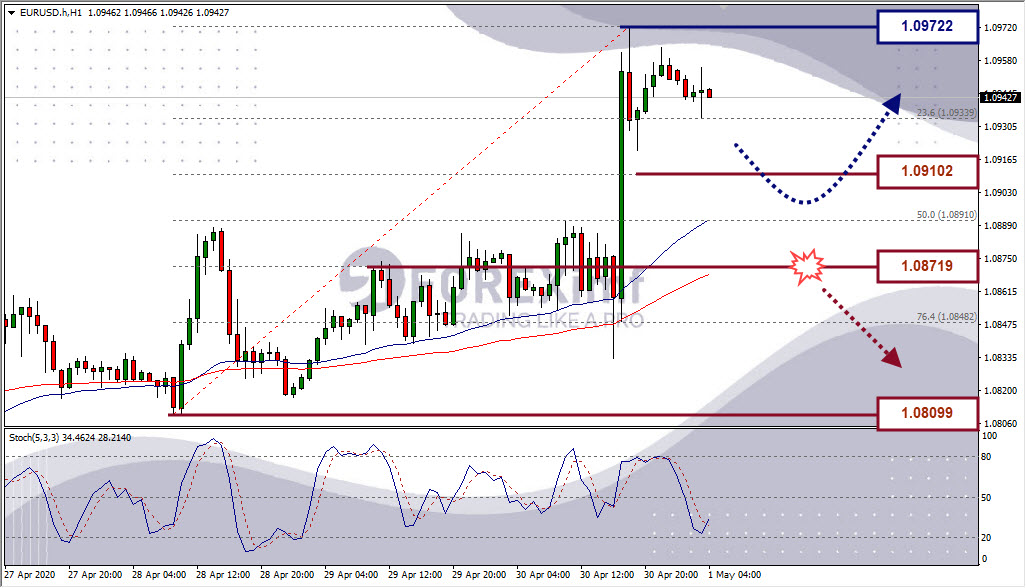
Task: Click the 76.4 (1.08482) Fibonacci label
Action: pos(946,317)
